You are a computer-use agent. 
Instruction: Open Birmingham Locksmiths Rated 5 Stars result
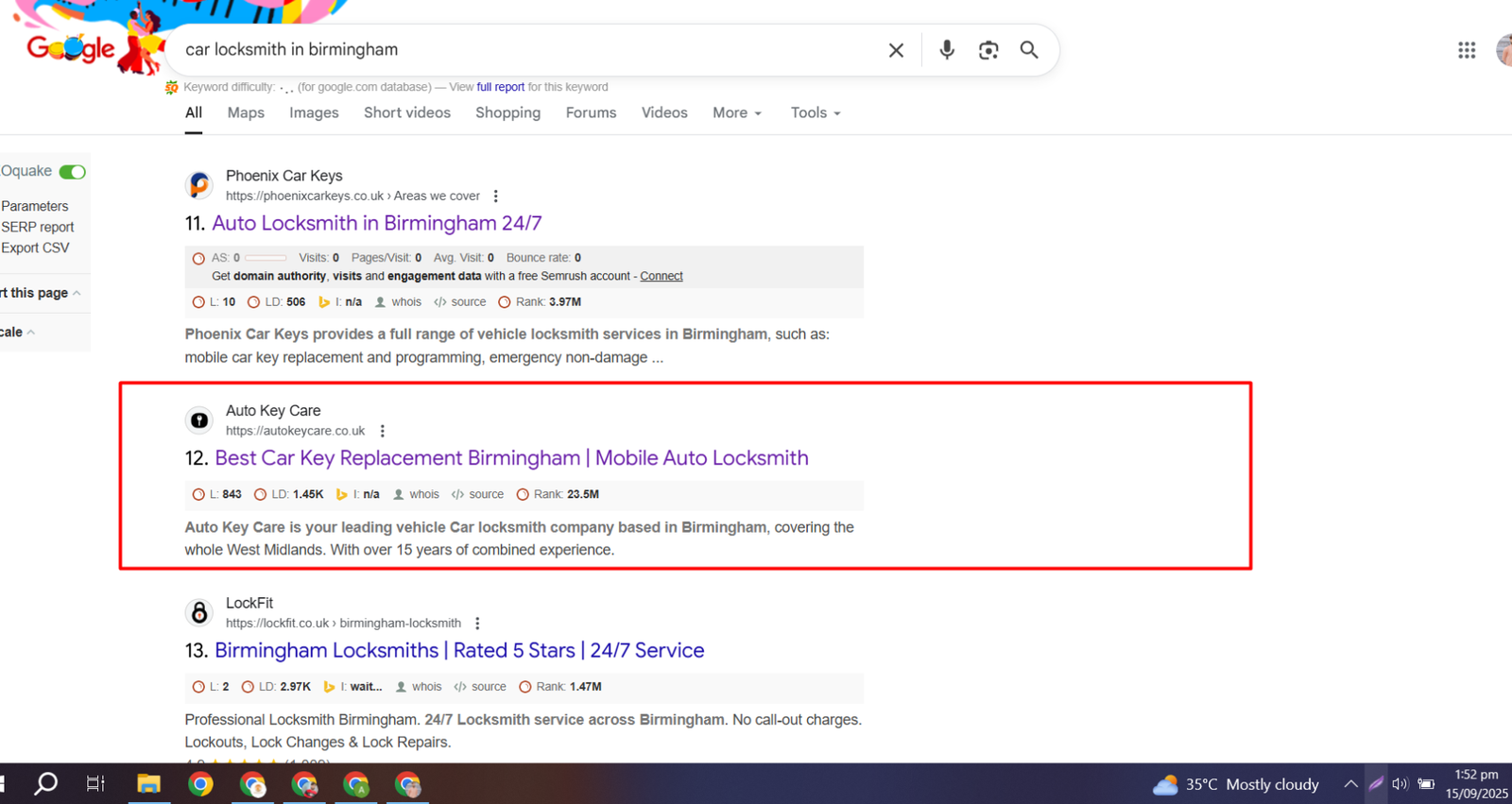tap(458, 650)
